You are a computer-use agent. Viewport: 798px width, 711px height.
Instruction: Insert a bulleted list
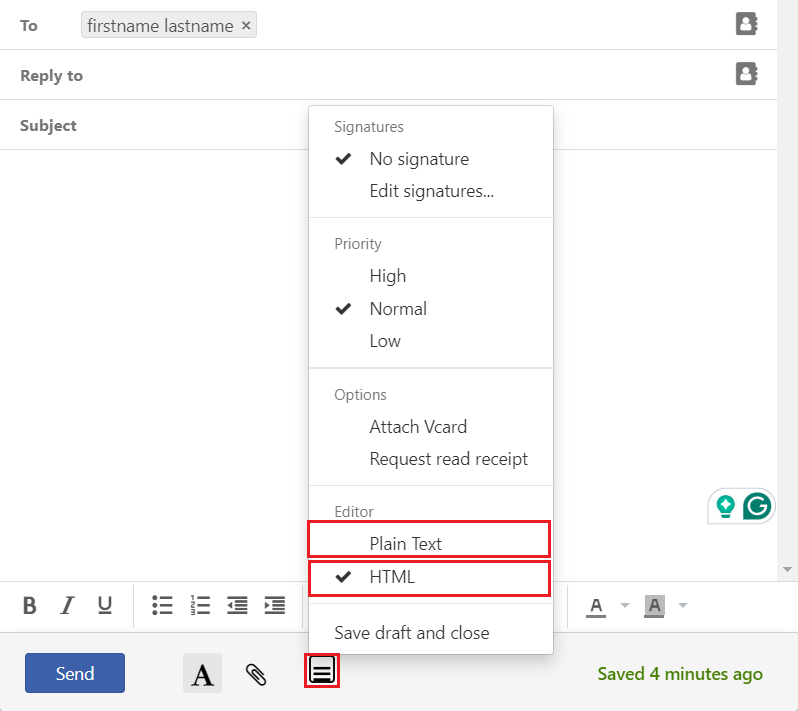(x=162, y=605)
